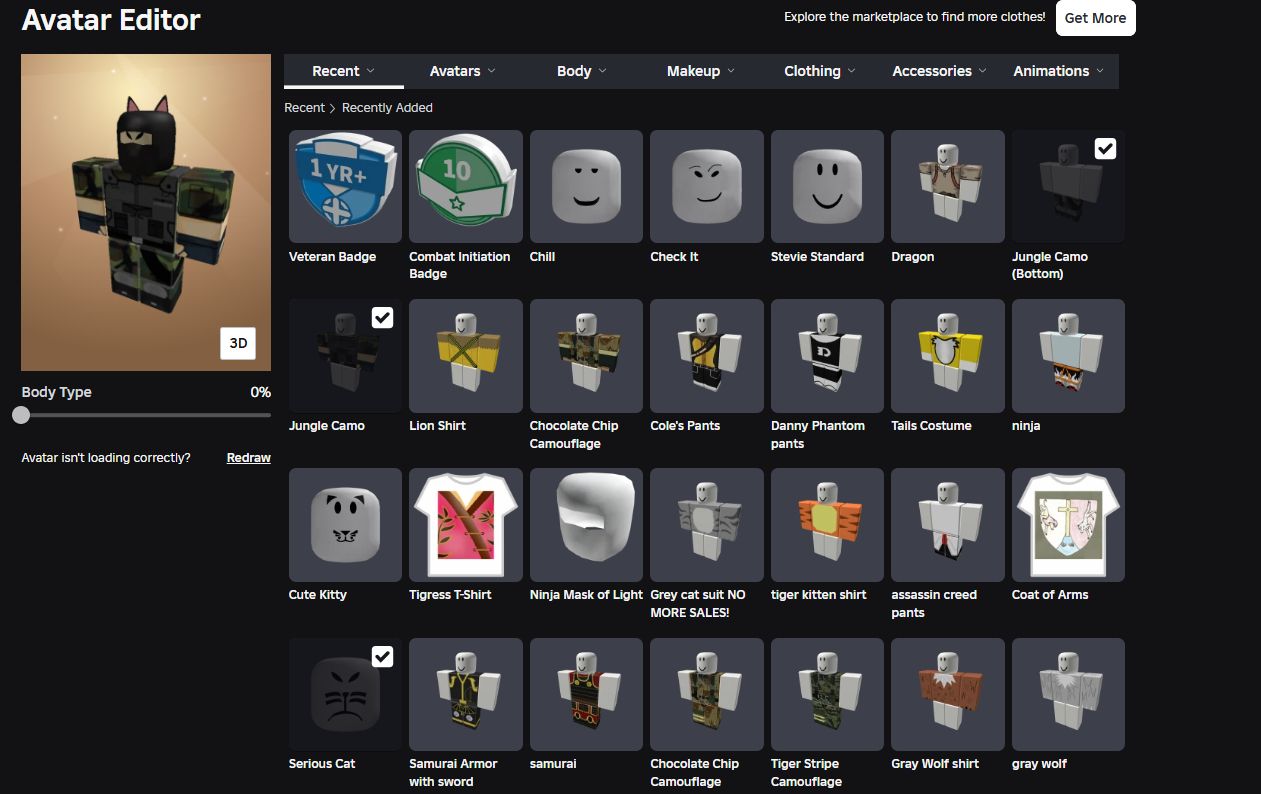Toggle the 3D avatar view button
The width and height of the screenshot is (1261, 794).
click(x=238, y=343)
